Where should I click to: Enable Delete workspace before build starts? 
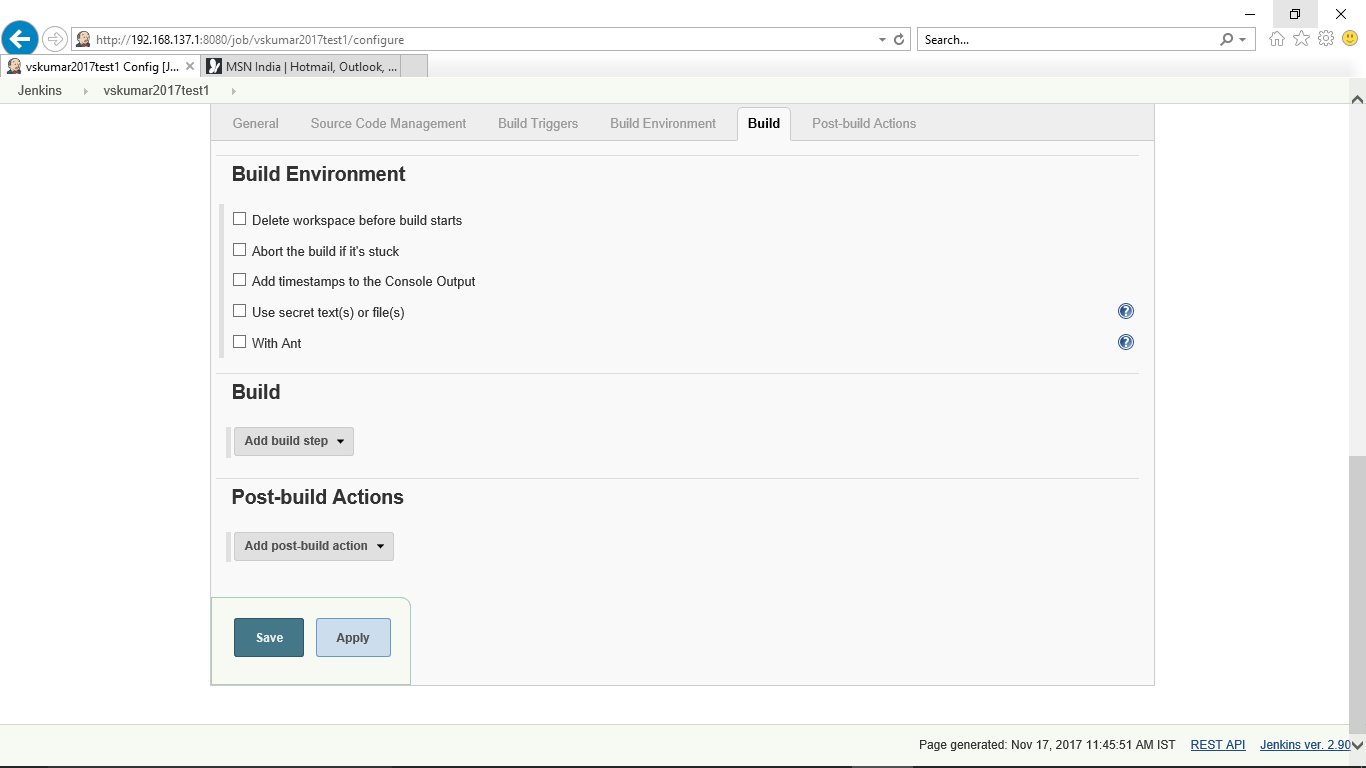(x=239, y=218)
